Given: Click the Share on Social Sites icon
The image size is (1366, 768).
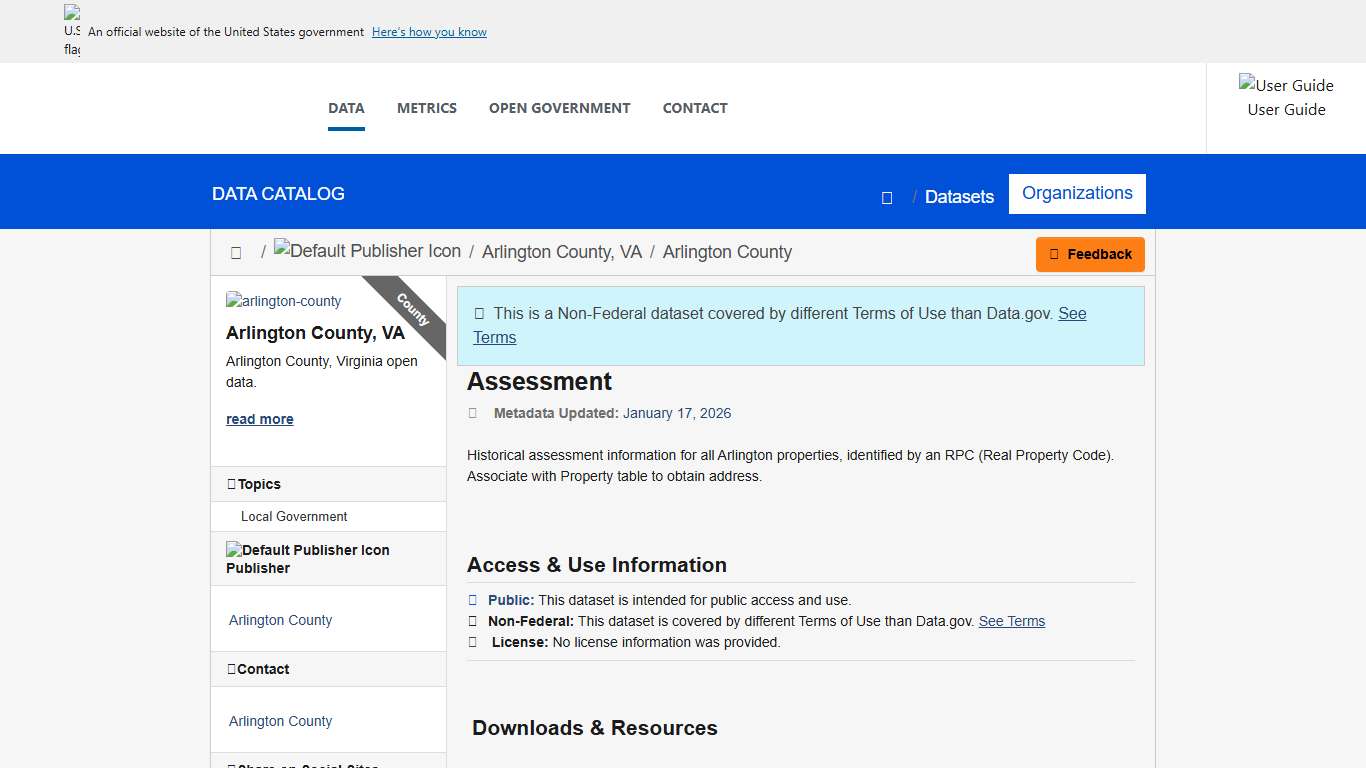Looking at the screenshot, I should pos(234,765).
